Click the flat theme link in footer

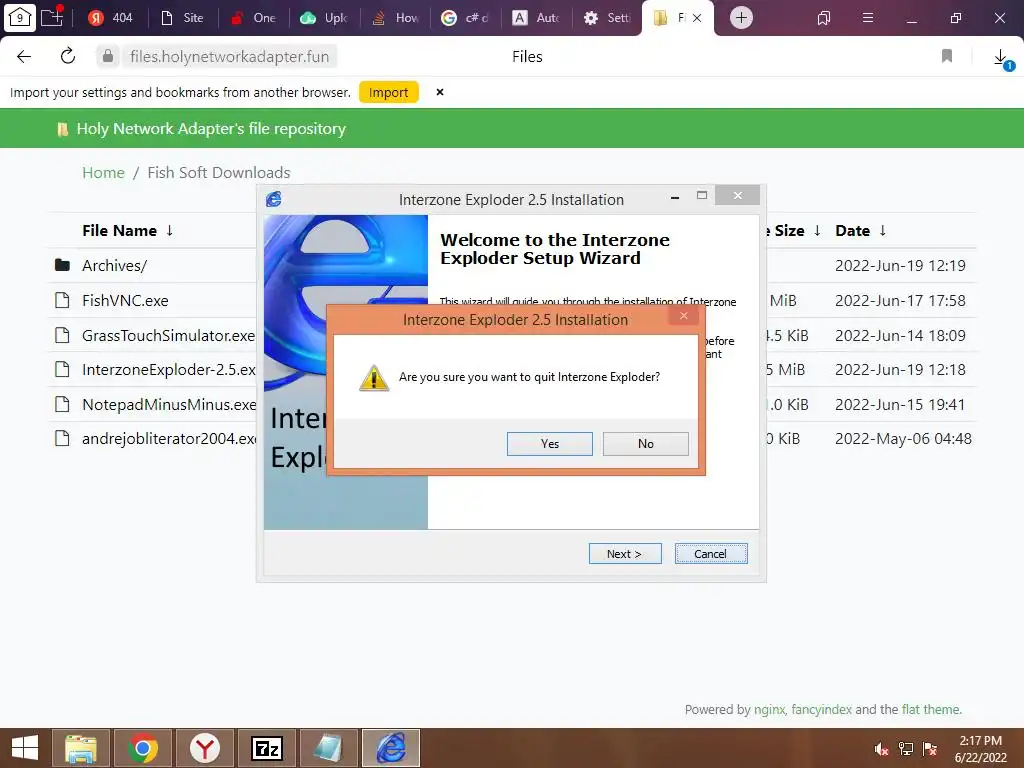point(931,709)
